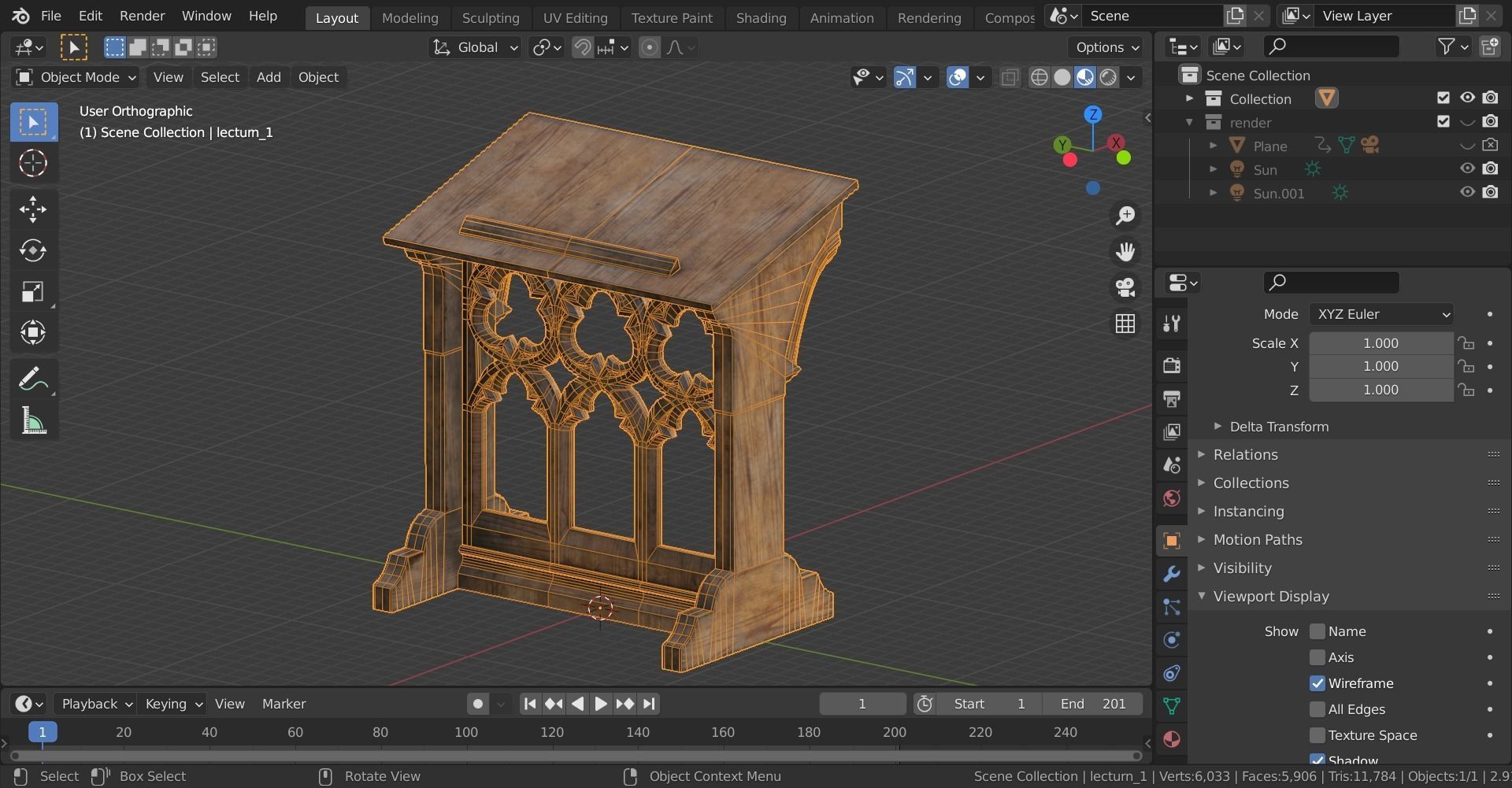
Task: Click the outliner search field
Action: pyautogui.click(x=1331, y=46)
